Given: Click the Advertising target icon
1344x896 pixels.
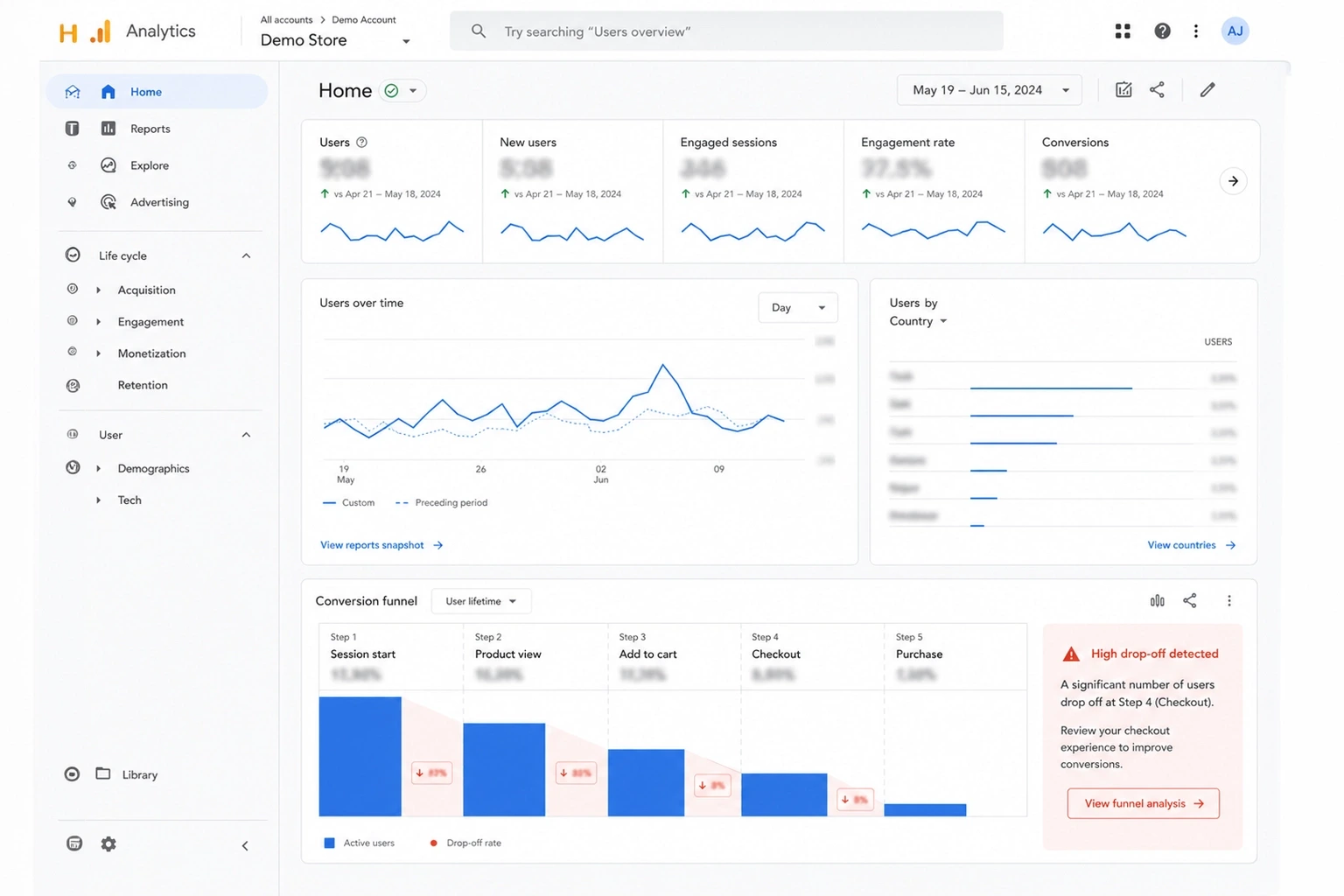Looking at the screenshot, I should (x=108, y=202).
